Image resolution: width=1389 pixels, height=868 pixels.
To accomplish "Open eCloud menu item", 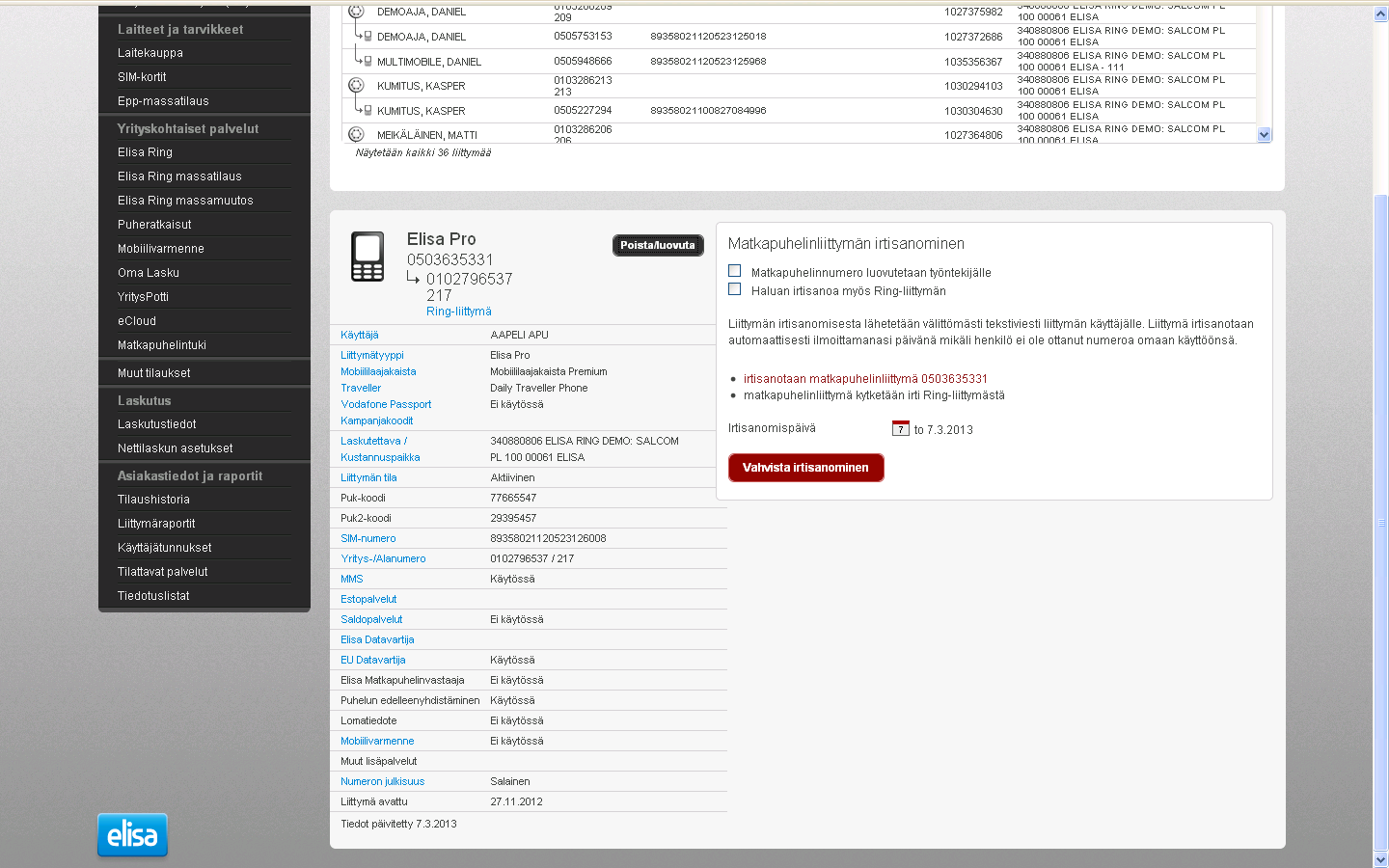I will tap(137, 321).
